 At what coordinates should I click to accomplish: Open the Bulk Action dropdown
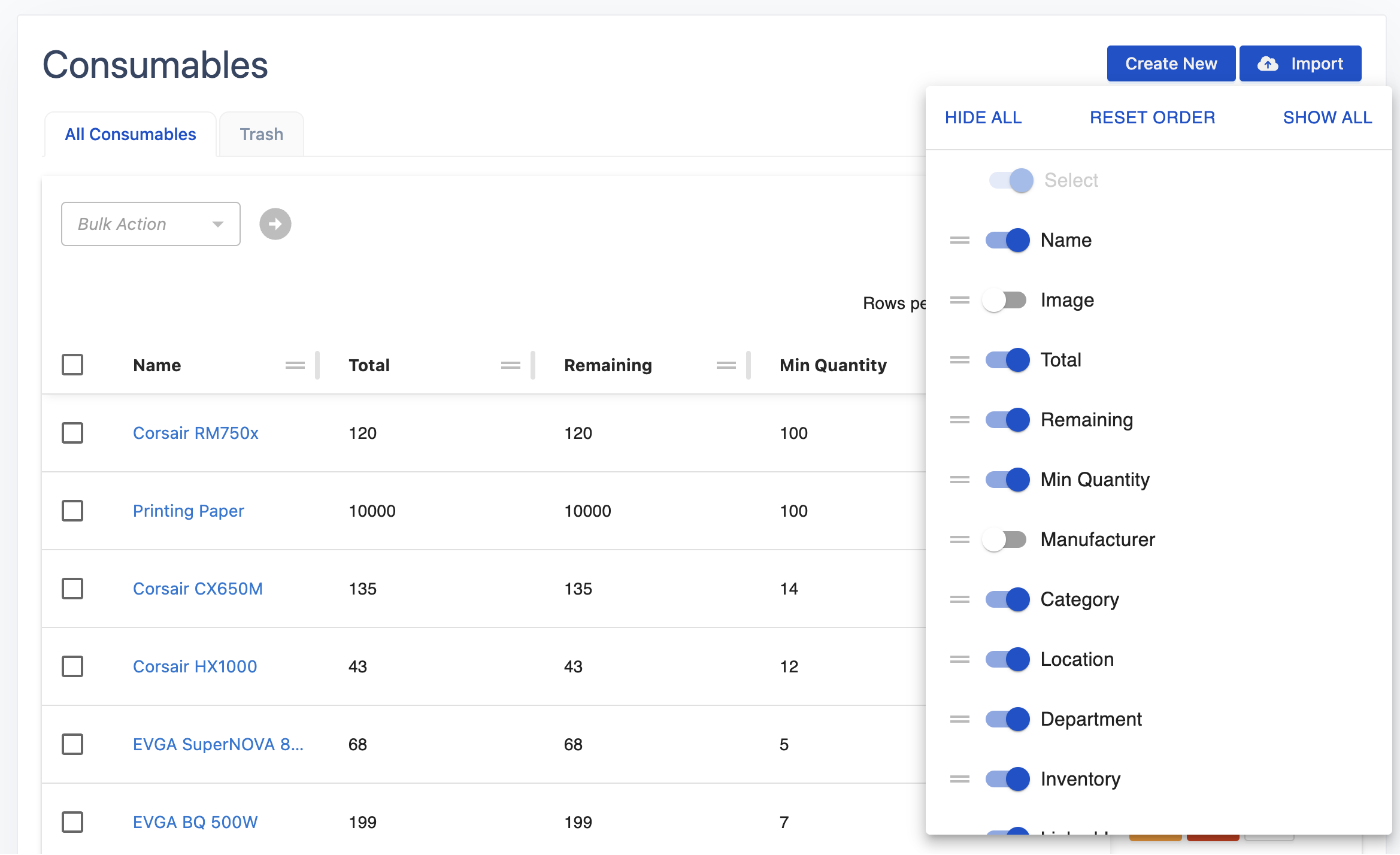tap(151, 224)
